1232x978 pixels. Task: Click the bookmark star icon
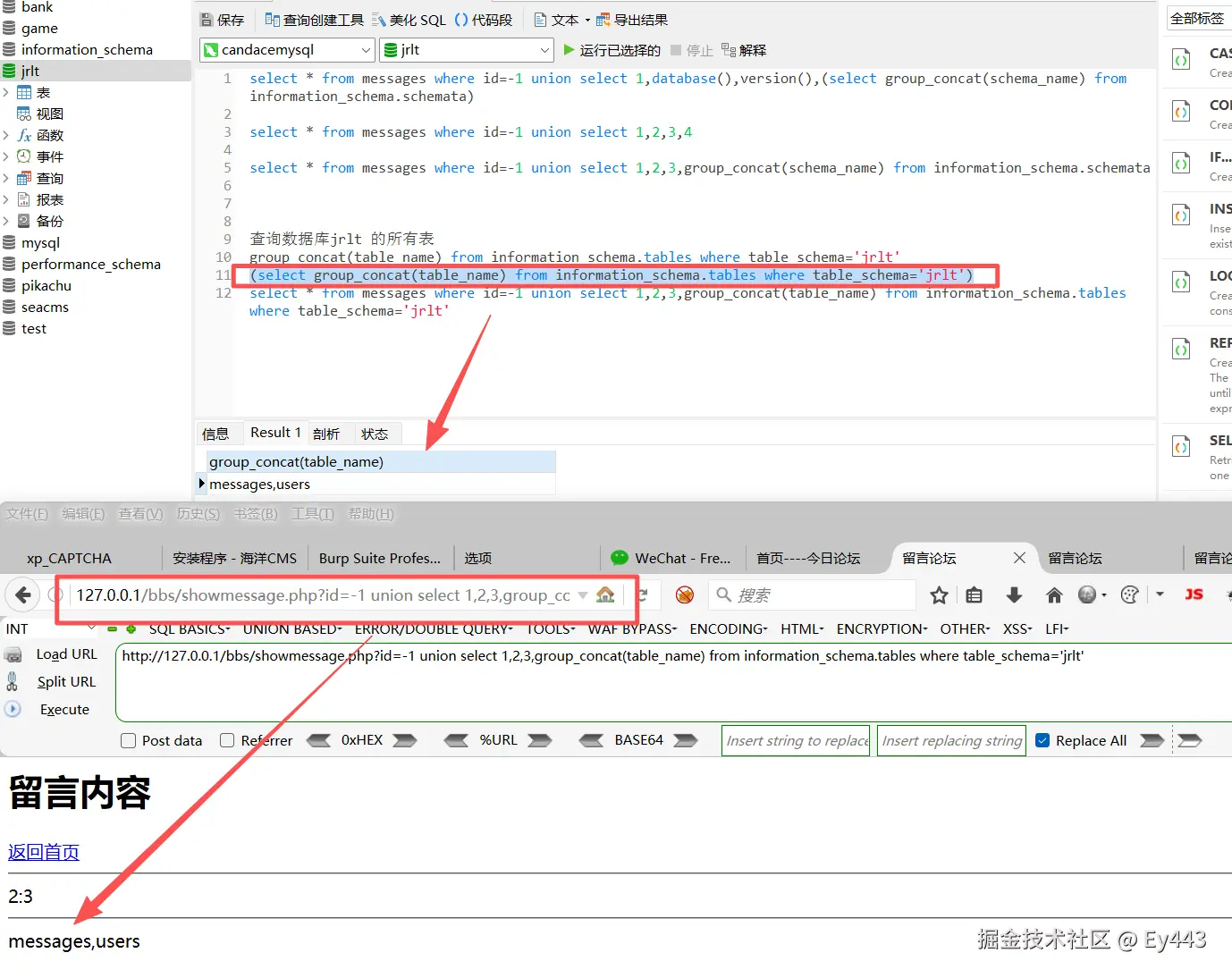click(x=939, y=595)
